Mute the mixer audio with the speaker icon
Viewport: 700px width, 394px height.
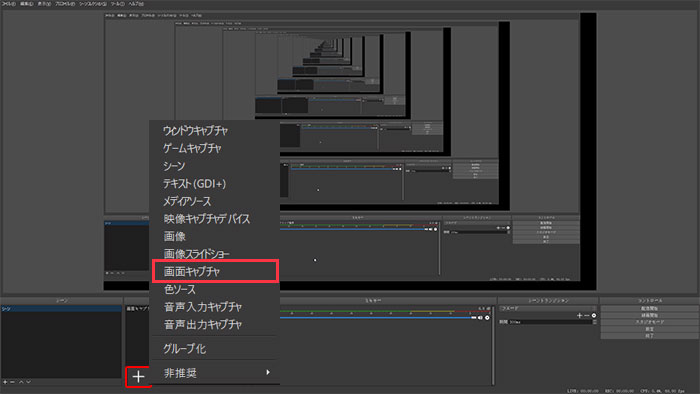tap(480, 318)
